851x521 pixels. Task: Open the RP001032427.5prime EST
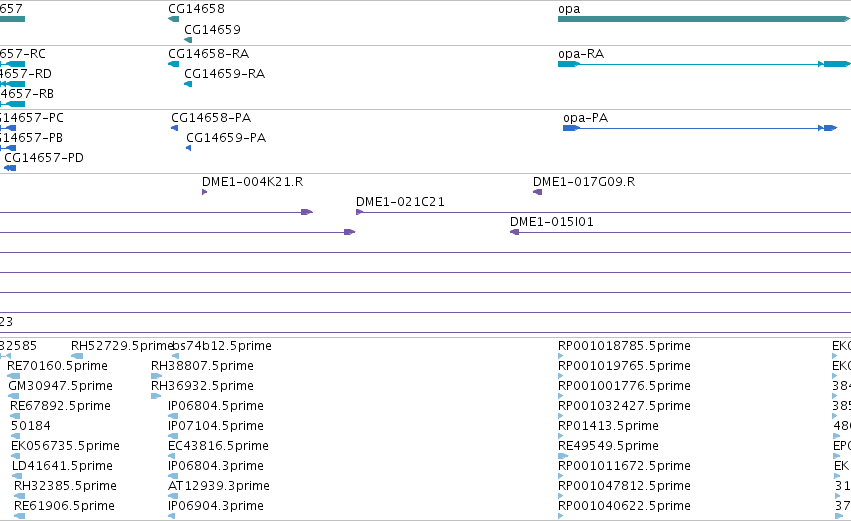pos(624,406)
